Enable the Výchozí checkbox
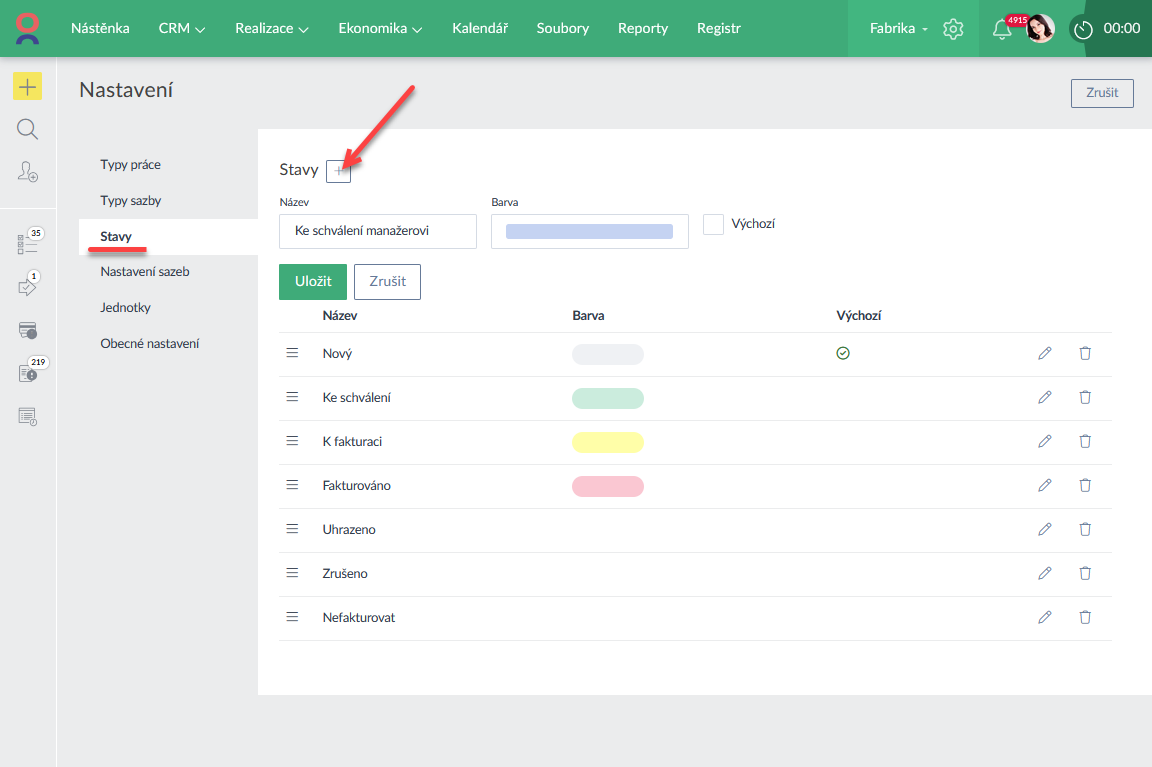 pos(713,224)
